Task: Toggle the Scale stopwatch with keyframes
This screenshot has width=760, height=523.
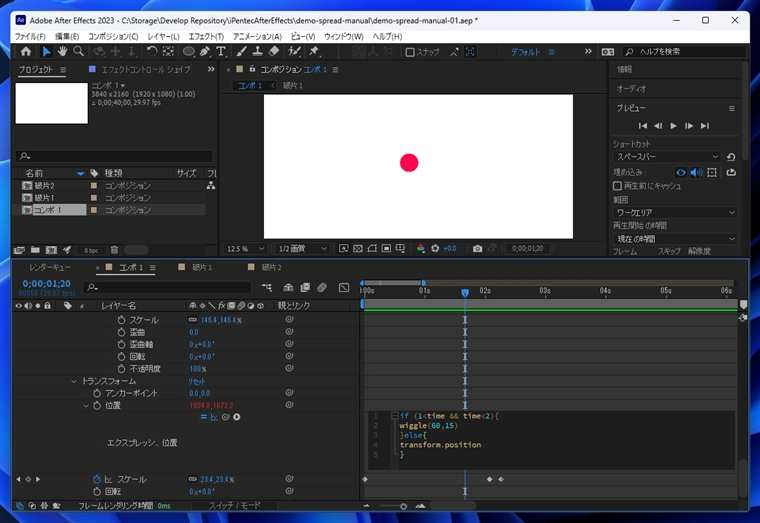Action: pyautogui.click(x=97, y=479)
